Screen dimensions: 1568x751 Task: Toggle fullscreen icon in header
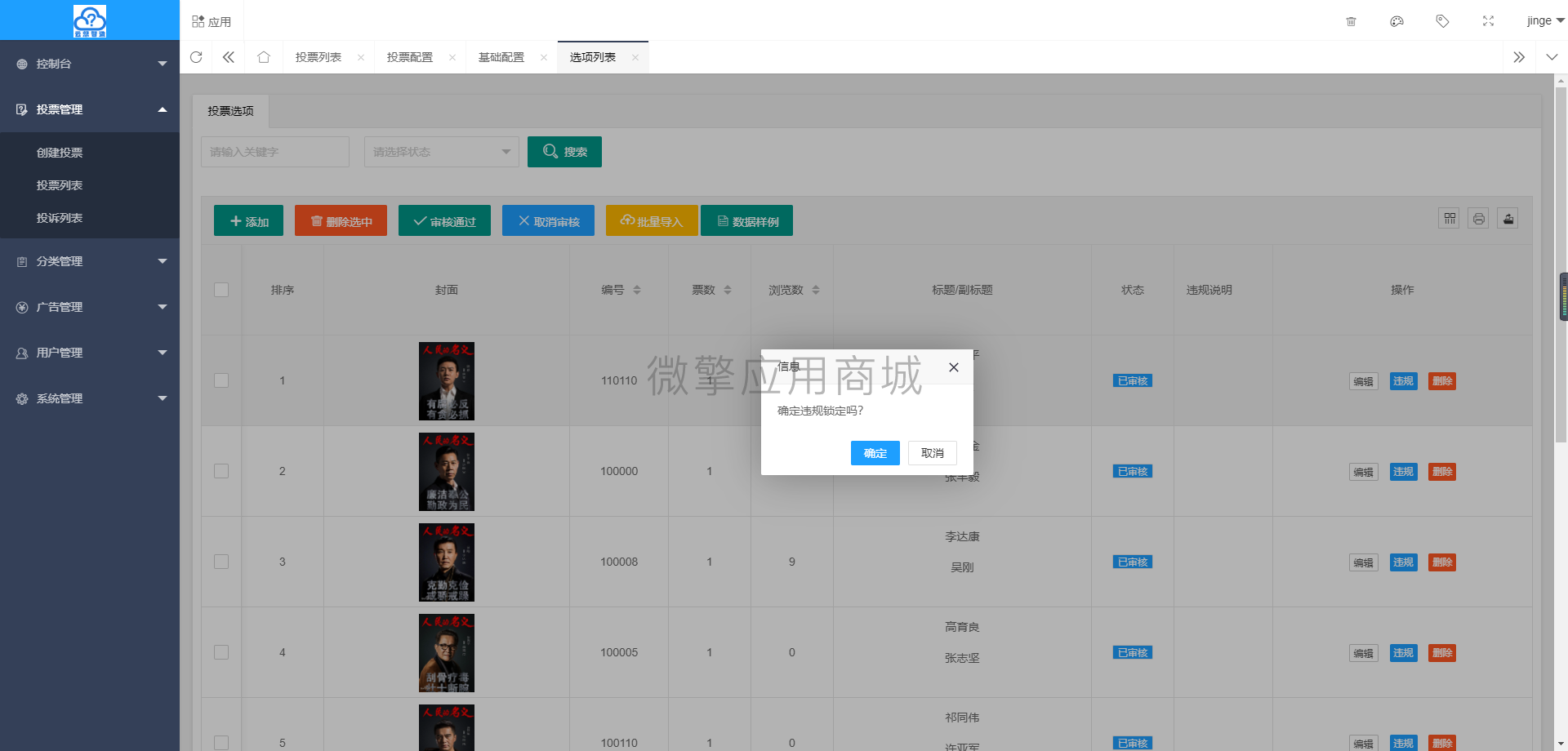click(1488, 21)
